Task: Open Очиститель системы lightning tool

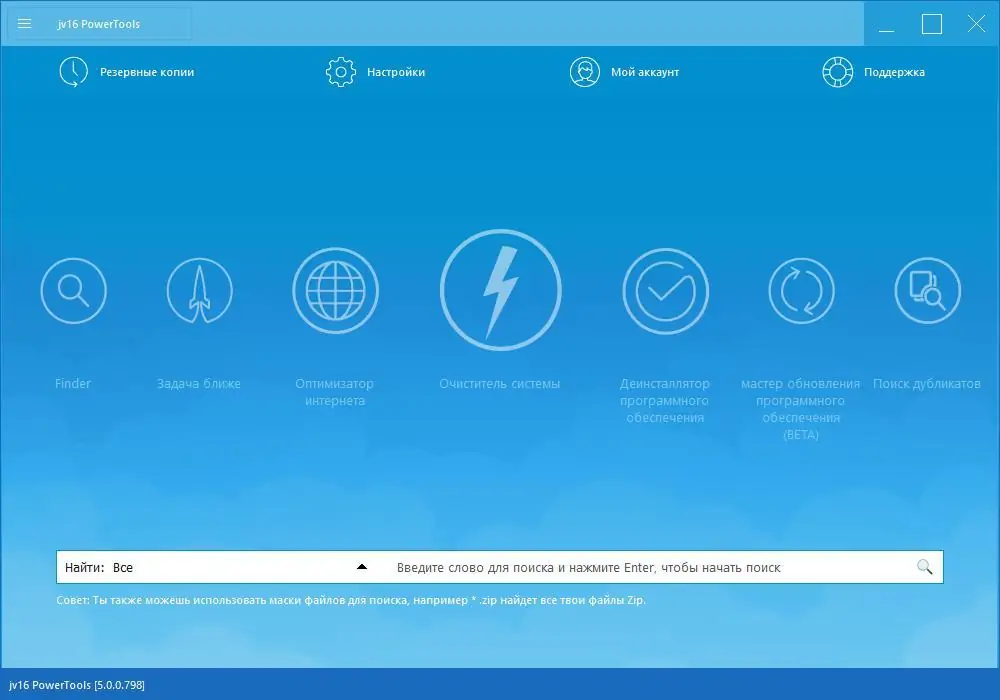Action: point(501,290)
